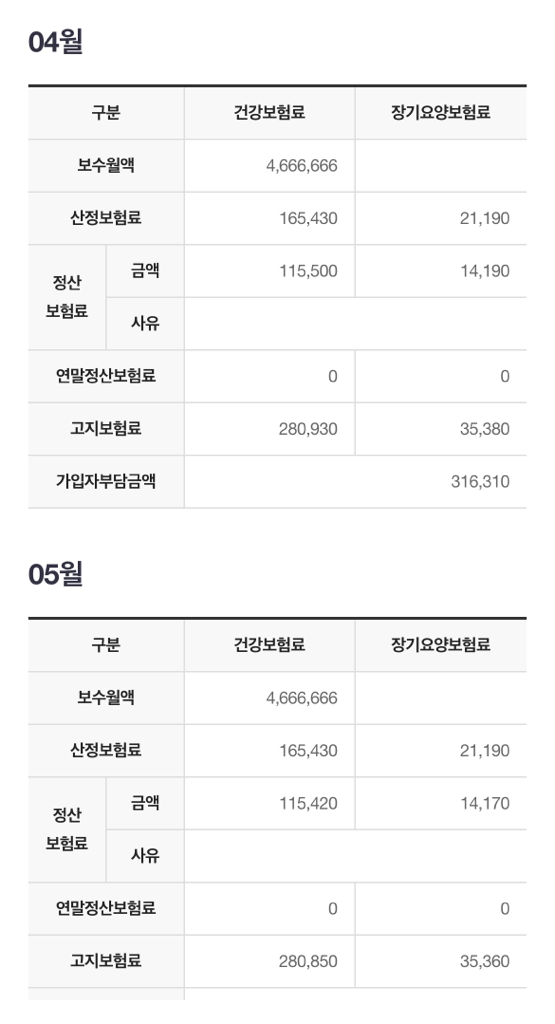Select 정산보험료 금액 115,420 cell
This screenshot has height=1024, width=555.
pos(270,803)
